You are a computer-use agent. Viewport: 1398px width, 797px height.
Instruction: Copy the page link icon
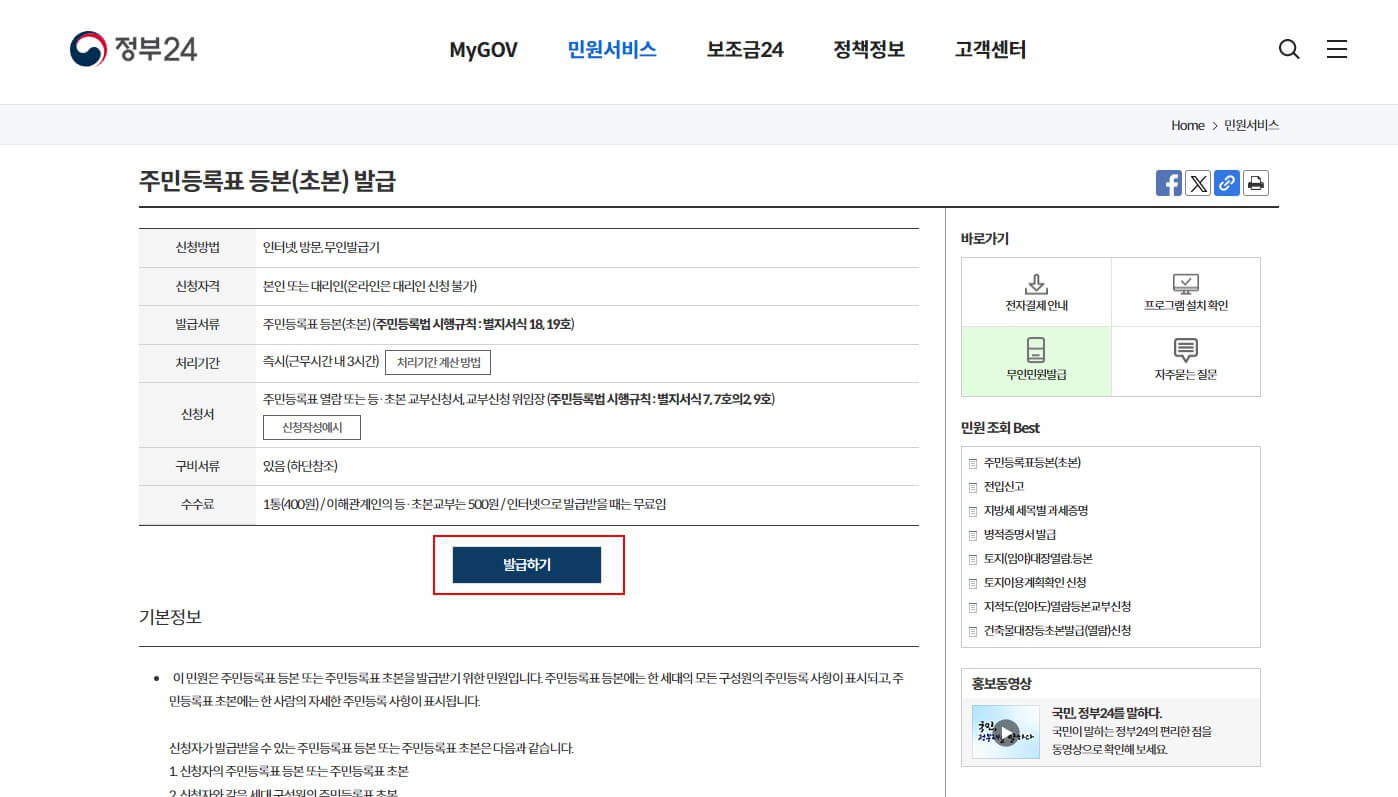tap(1226, 183)
